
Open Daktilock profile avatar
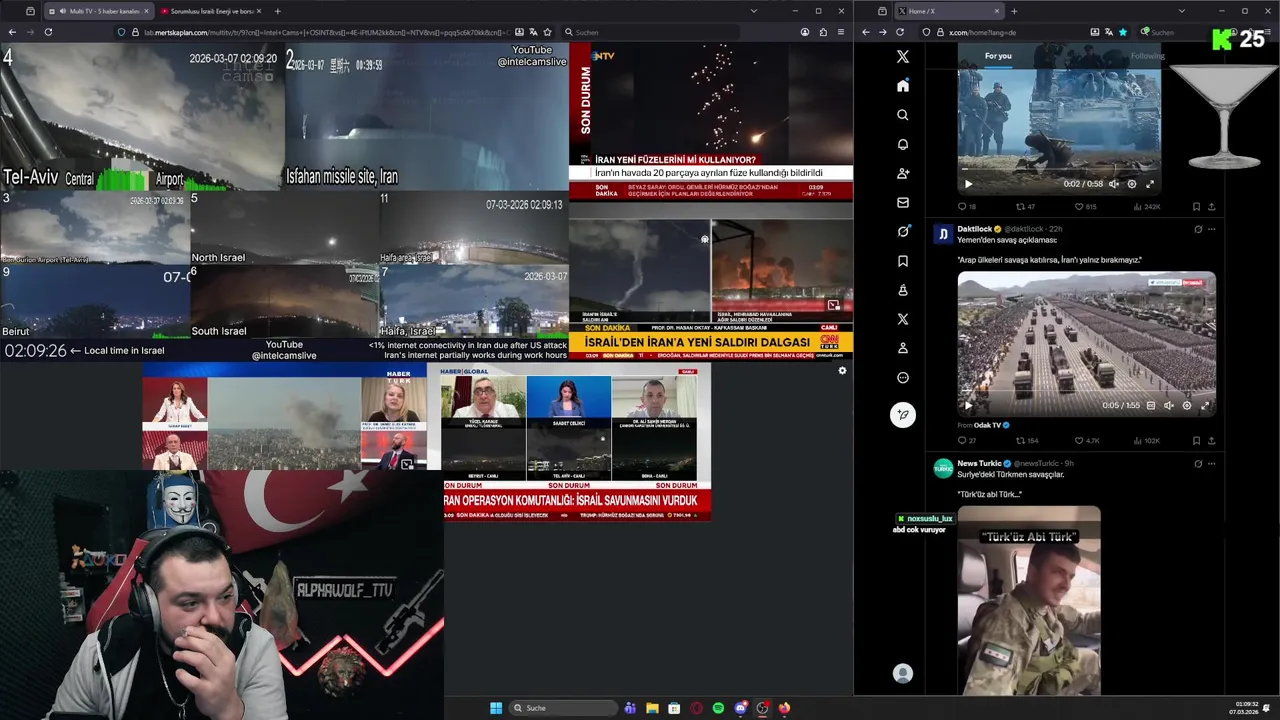tap(943, 234)
